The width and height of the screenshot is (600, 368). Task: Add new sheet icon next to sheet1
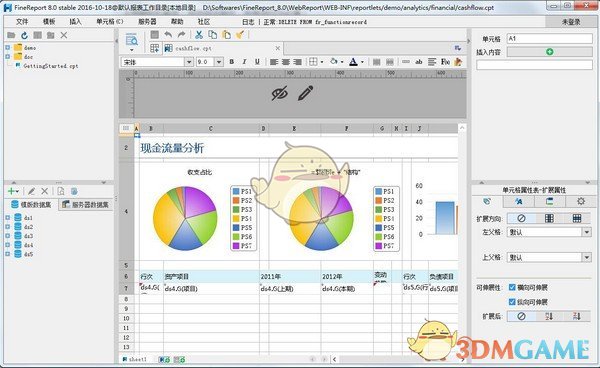click(164, 360)
